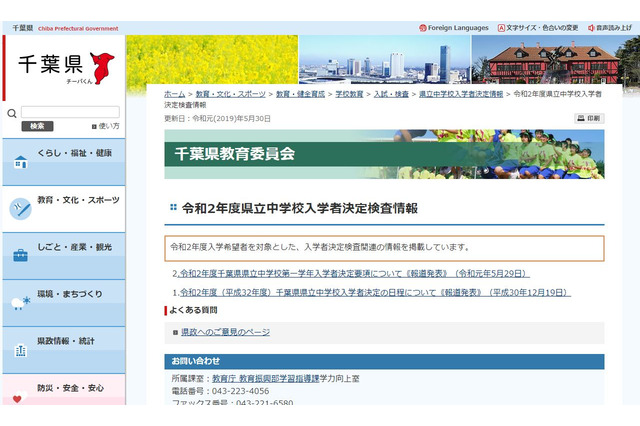Click the 千葉県教育委員会 banner image
The height and width of the screenshot is (426, 640).
click(x=384, y=154)
